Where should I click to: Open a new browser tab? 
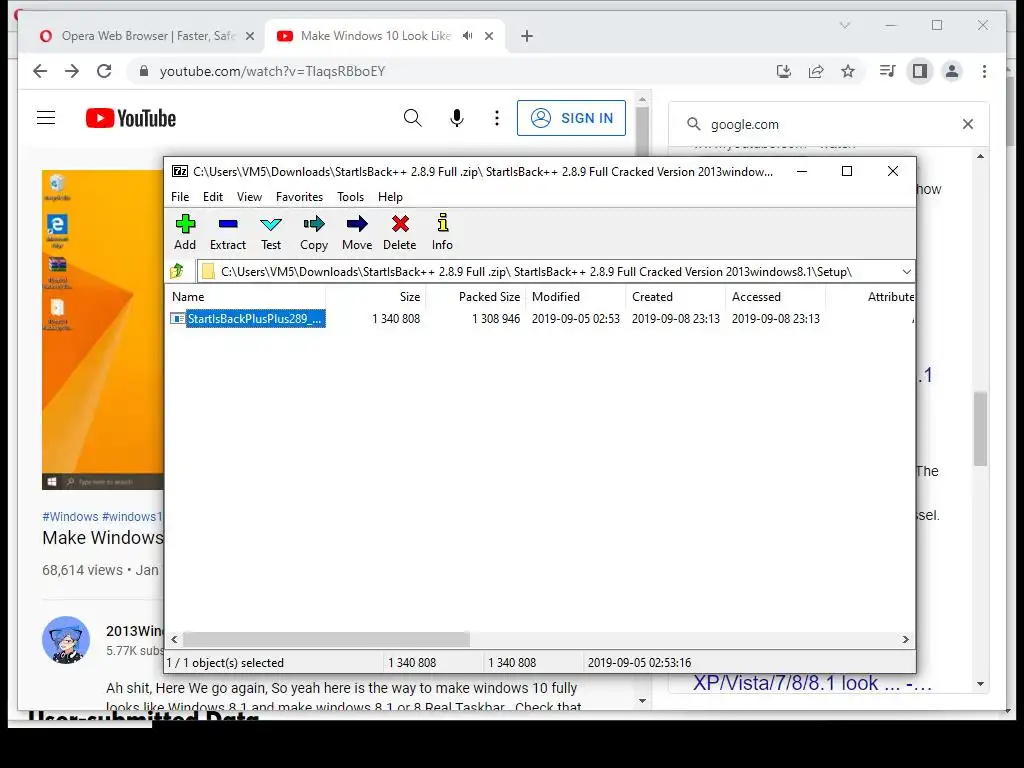click(527, 36)
